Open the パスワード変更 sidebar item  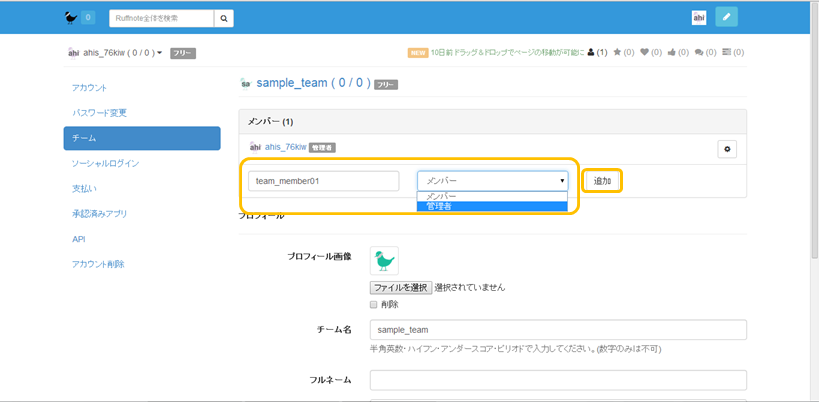[x=99, y=113]
